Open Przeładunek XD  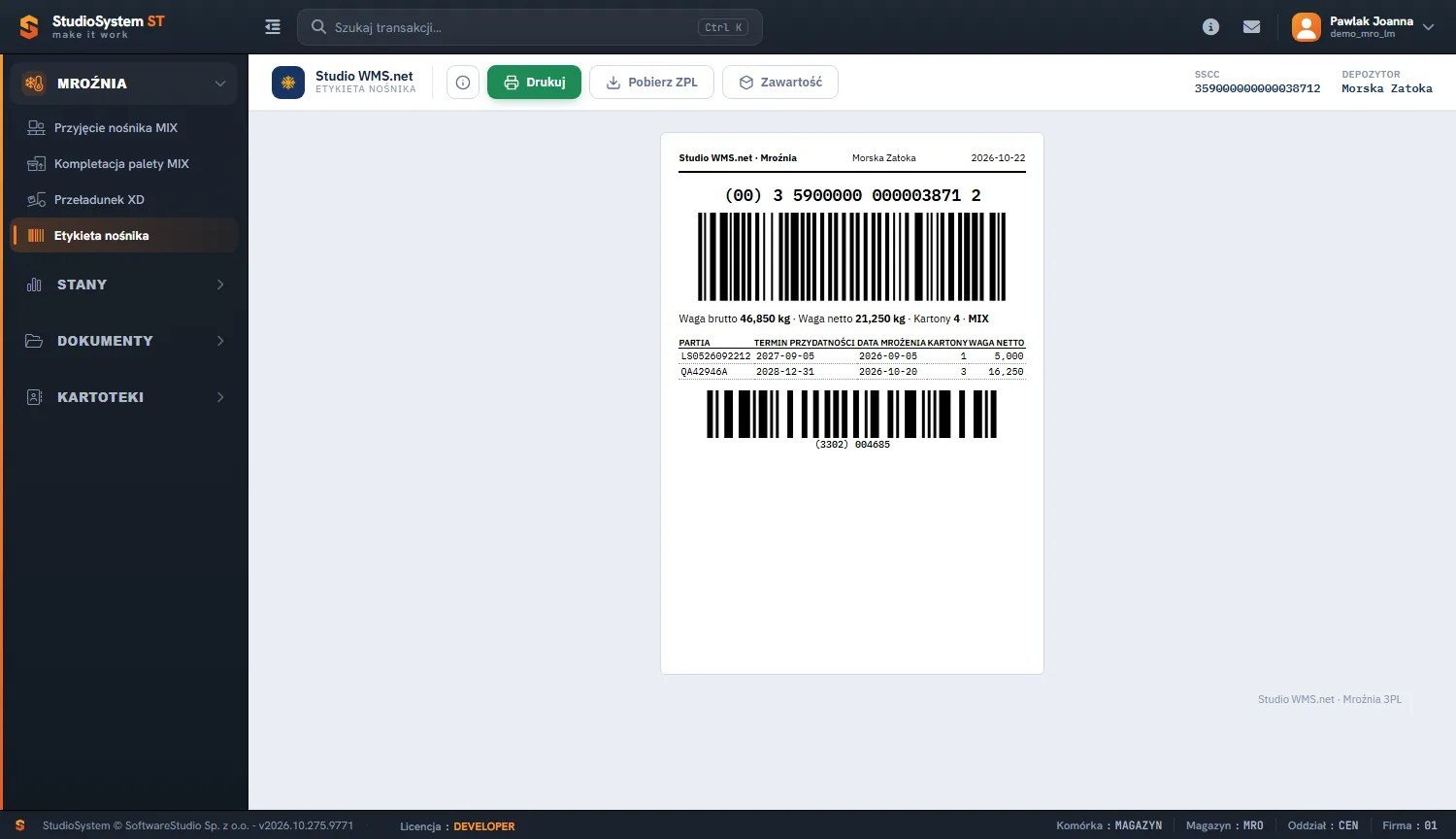[x=123, y=199]
